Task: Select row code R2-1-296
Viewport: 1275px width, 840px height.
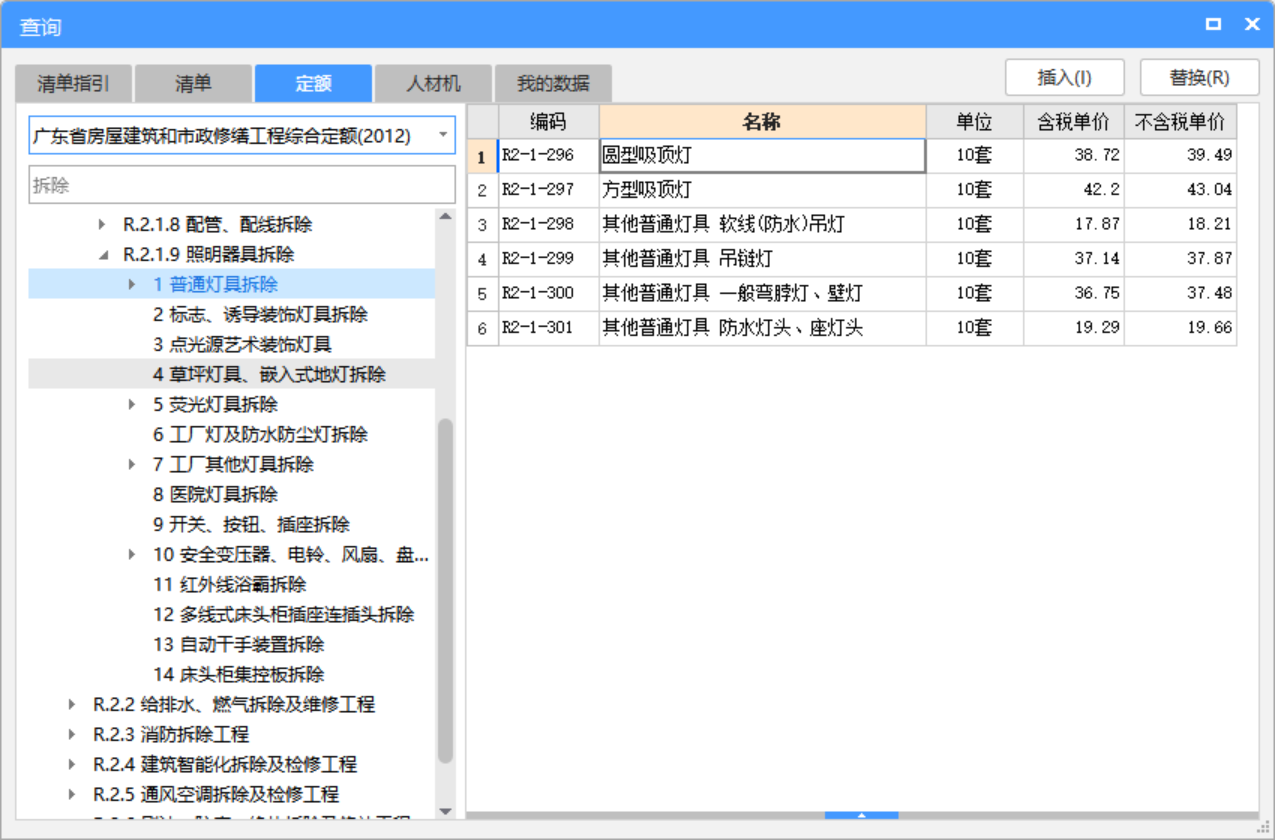Action: (548, 156)
